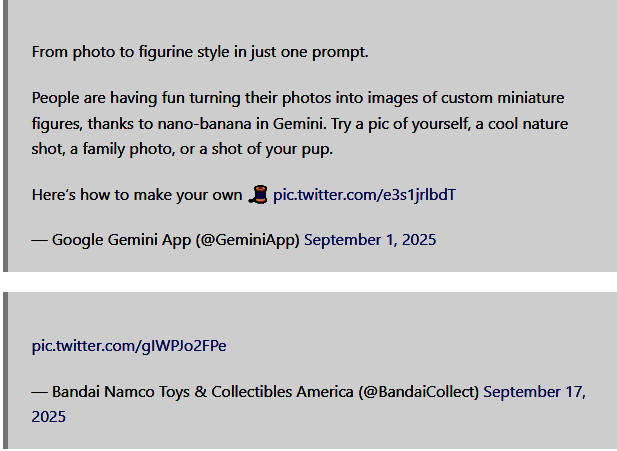This screenshot has height=451, width=617.
Task: Click the left border of the Bandai quote
Action: (x=6, y=370)
